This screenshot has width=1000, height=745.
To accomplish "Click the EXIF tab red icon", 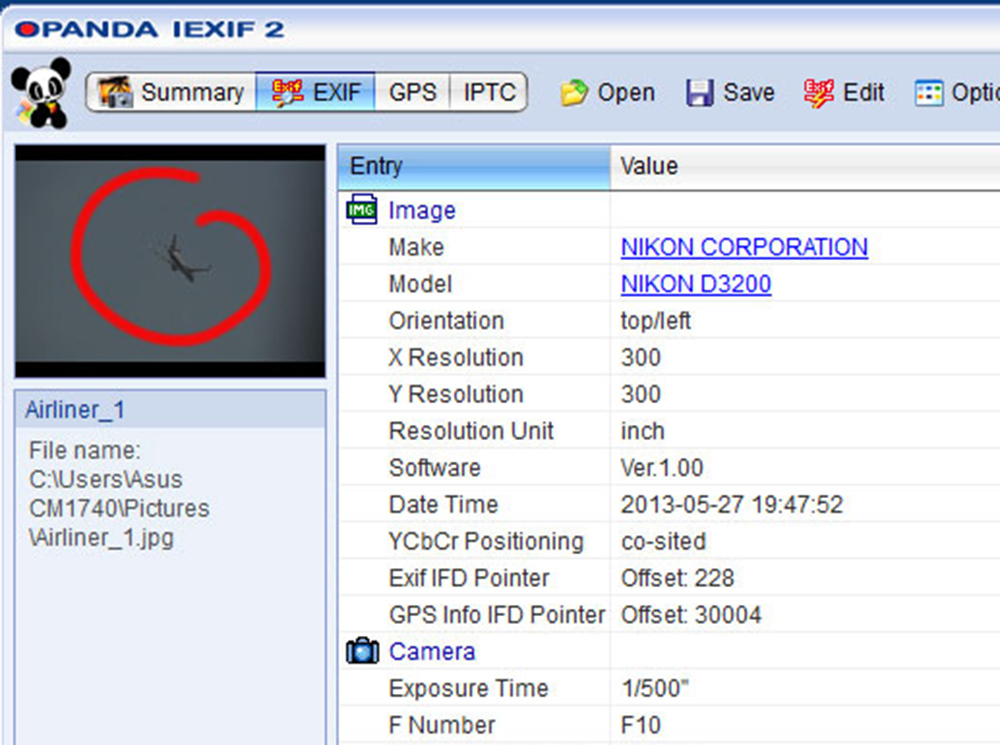I will point(288,93).
